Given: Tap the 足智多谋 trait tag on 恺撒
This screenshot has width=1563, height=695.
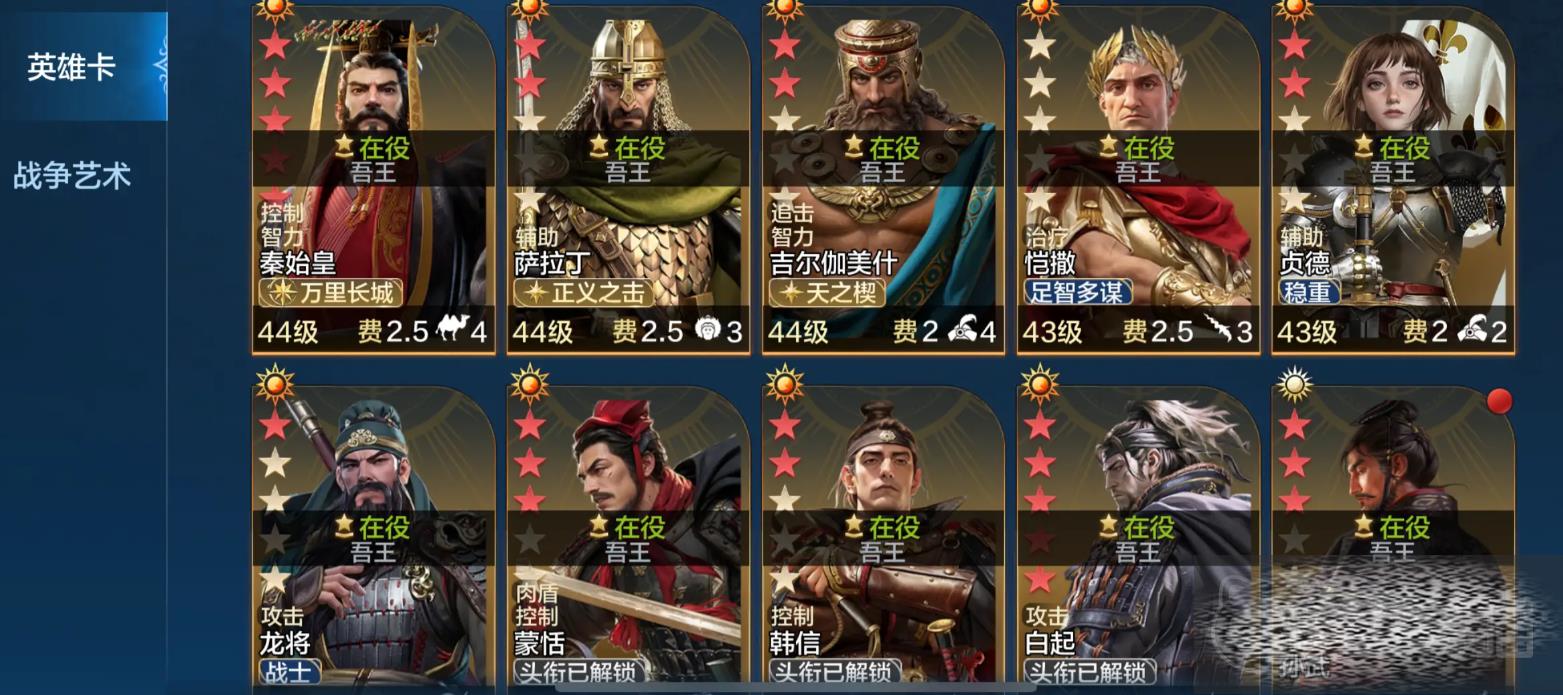Looking at the screenshot, I should pyautogui.click(x=1078, y=292).
